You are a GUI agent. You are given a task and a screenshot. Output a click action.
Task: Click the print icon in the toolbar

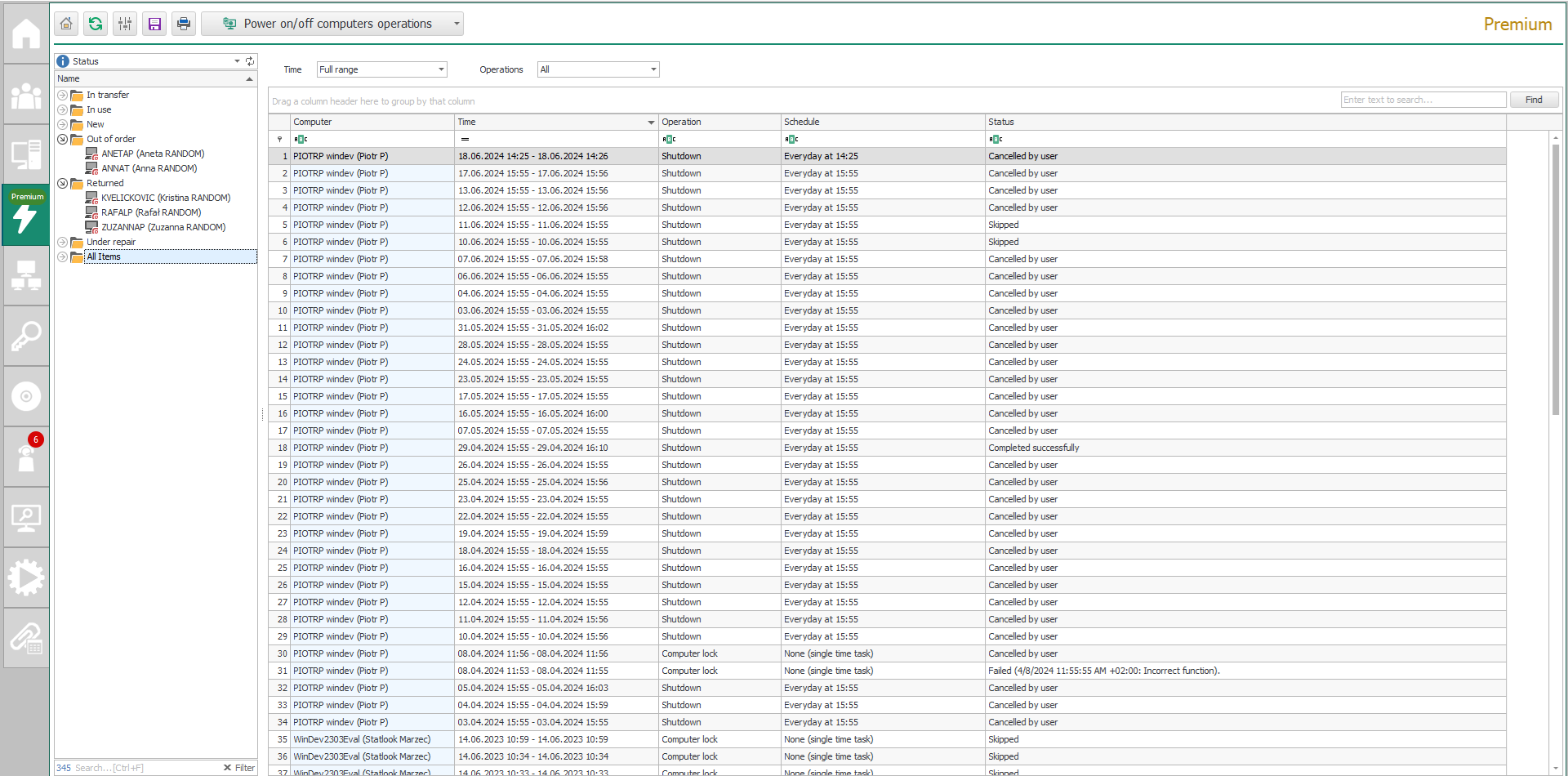184,24
